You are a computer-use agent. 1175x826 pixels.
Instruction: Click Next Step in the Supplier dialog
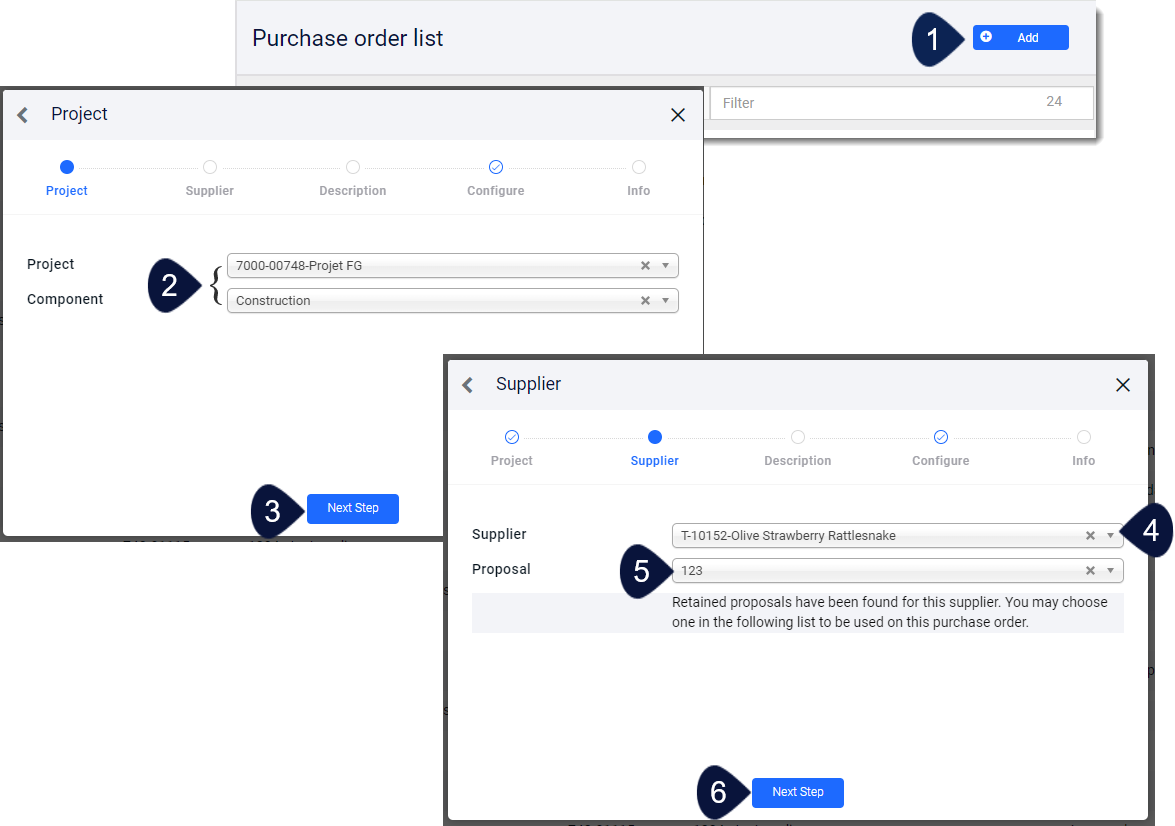click(797, 792)
